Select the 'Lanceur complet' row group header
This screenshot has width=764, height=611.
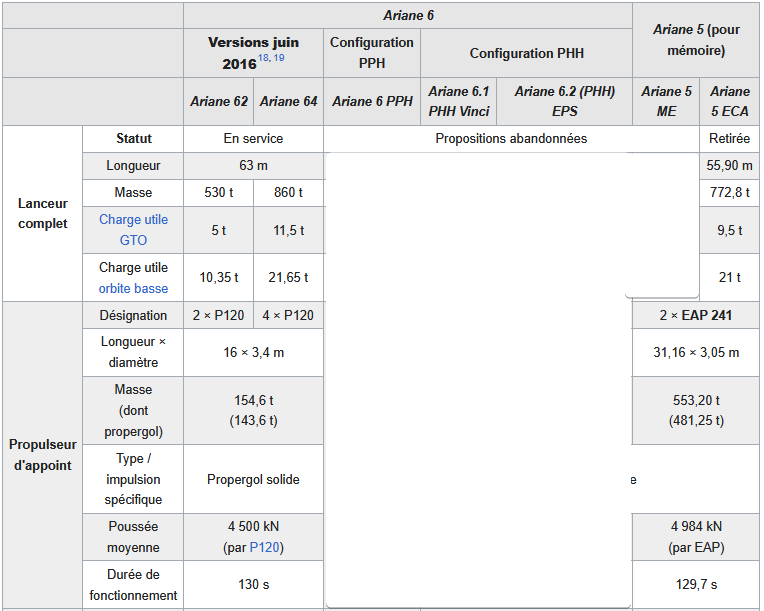coord(43,213)
